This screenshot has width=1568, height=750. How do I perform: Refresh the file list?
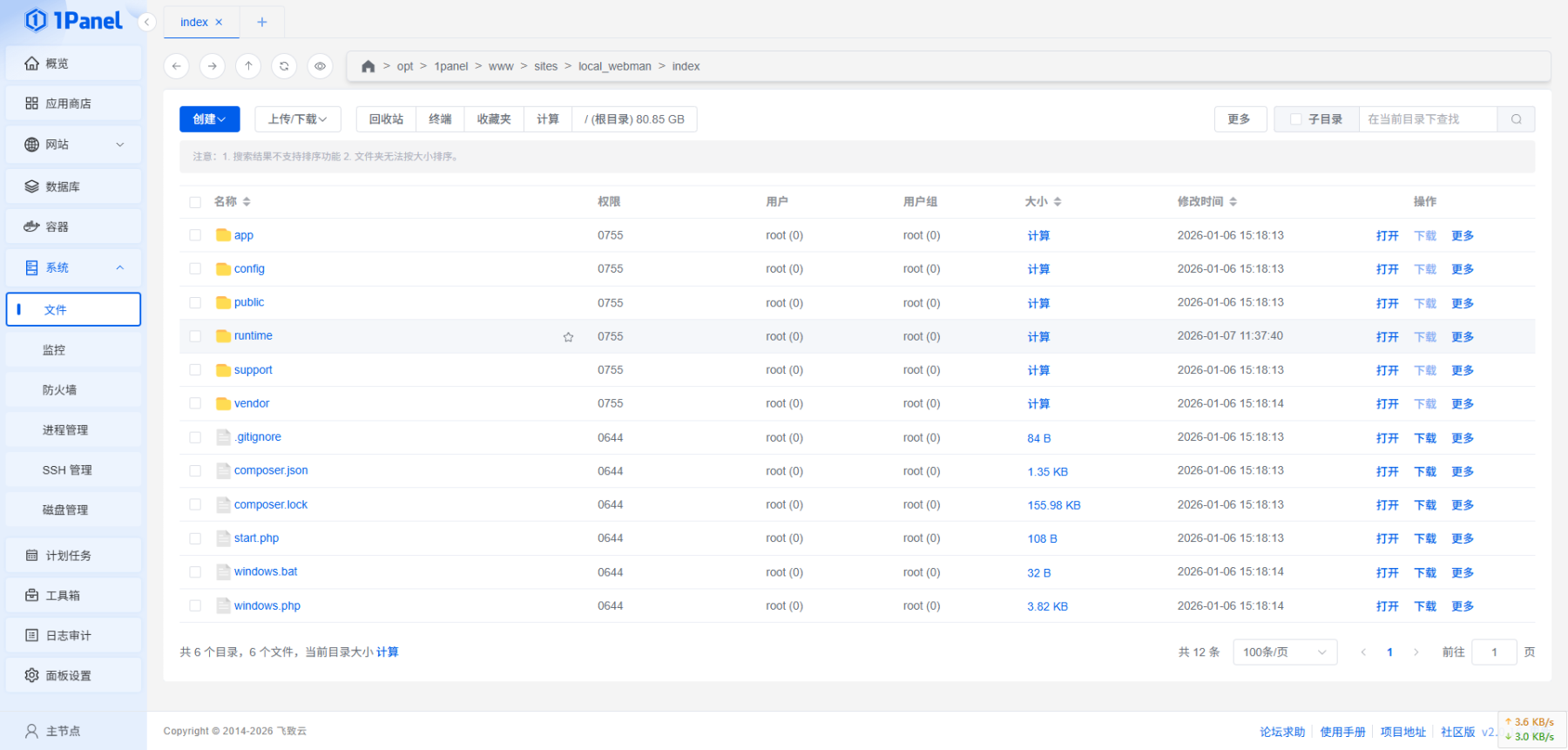284,66
